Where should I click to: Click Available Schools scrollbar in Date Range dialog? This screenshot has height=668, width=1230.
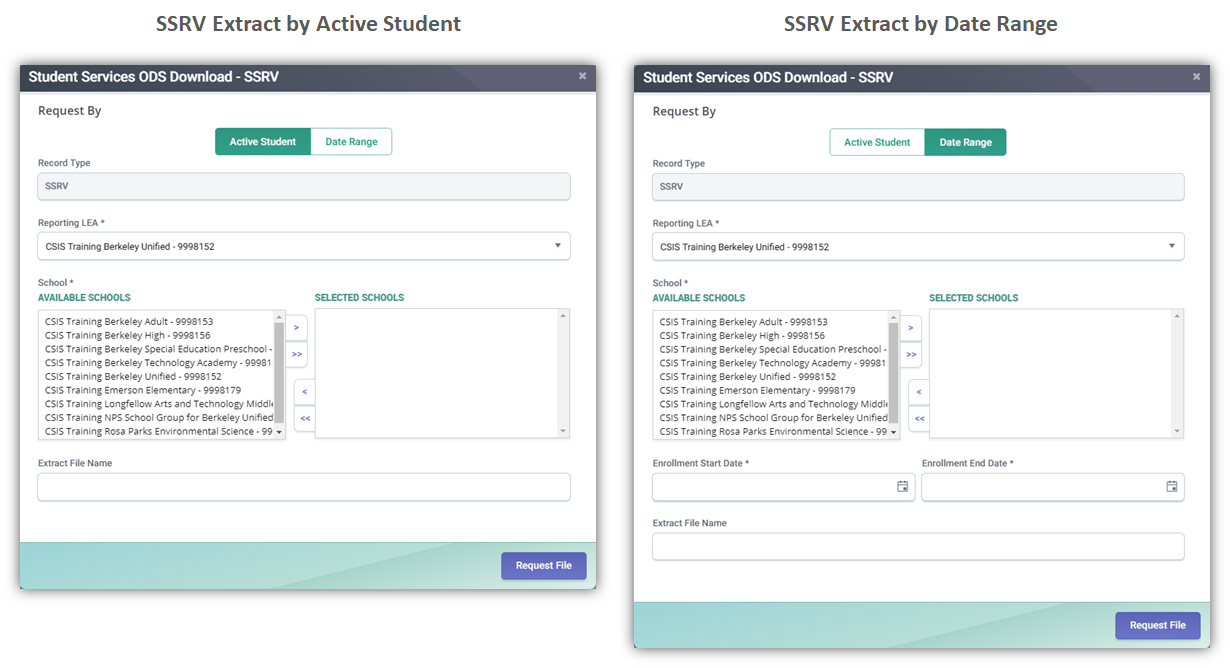[894, 374]
